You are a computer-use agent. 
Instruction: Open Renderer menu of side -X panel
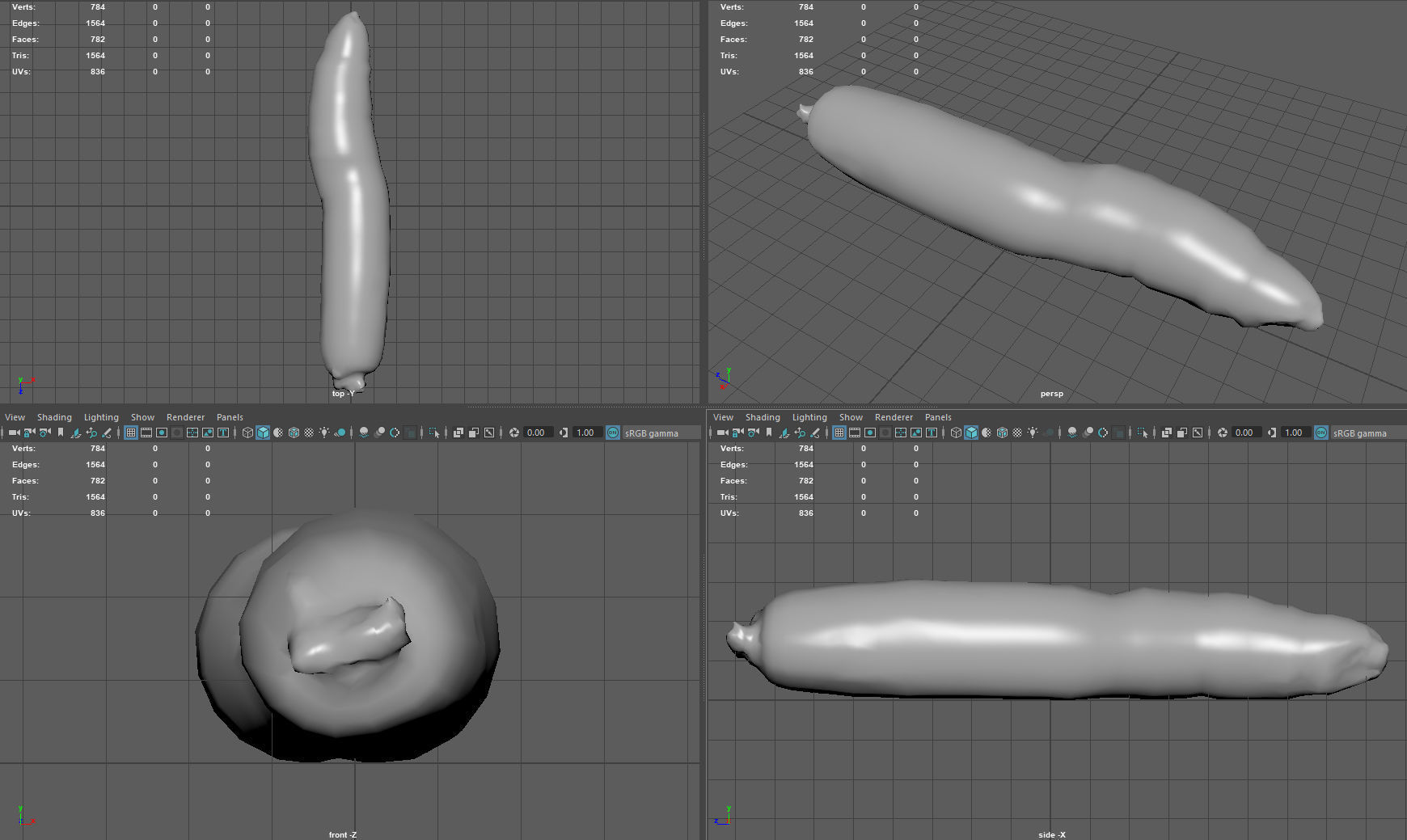894,417
